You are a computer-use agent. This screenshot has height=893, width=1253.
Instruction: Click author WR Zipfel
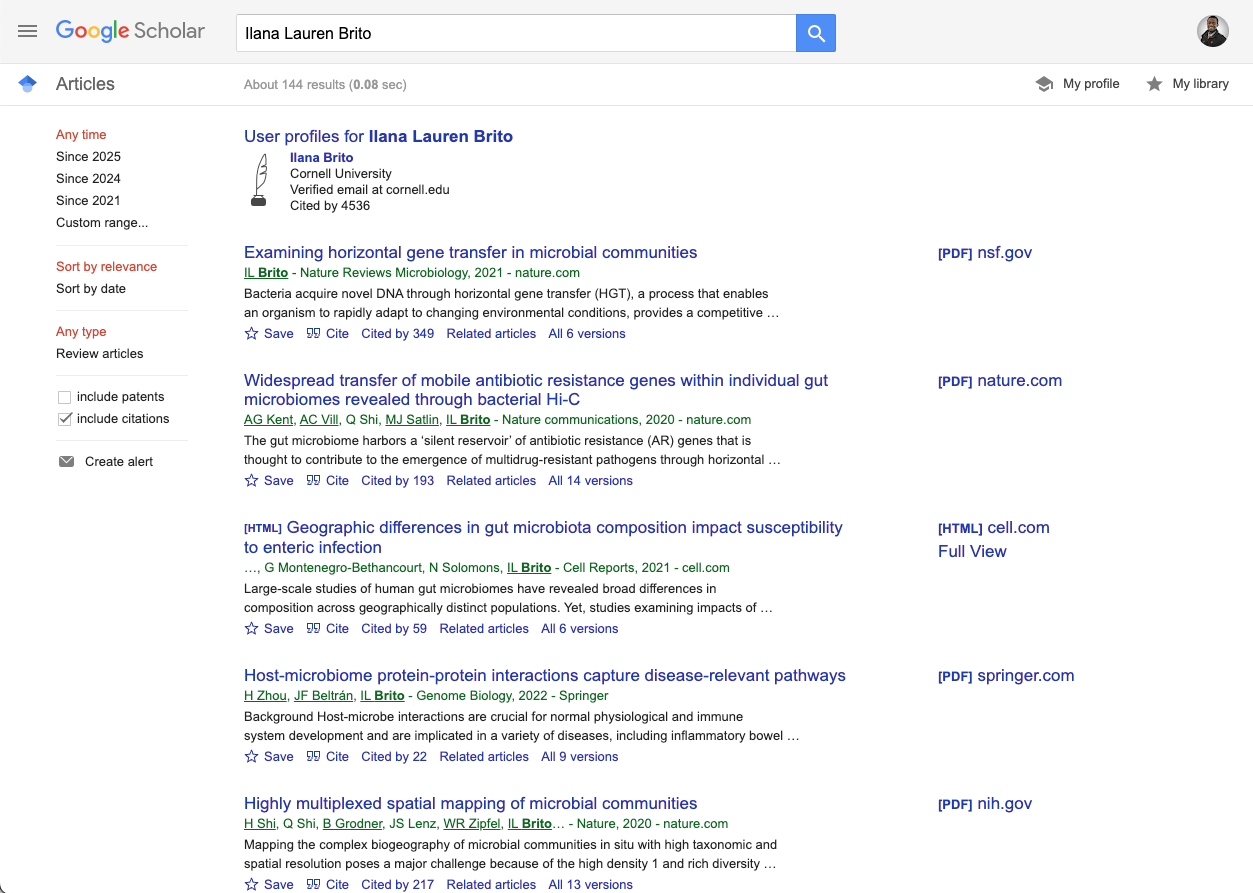(x=471, y=824)
